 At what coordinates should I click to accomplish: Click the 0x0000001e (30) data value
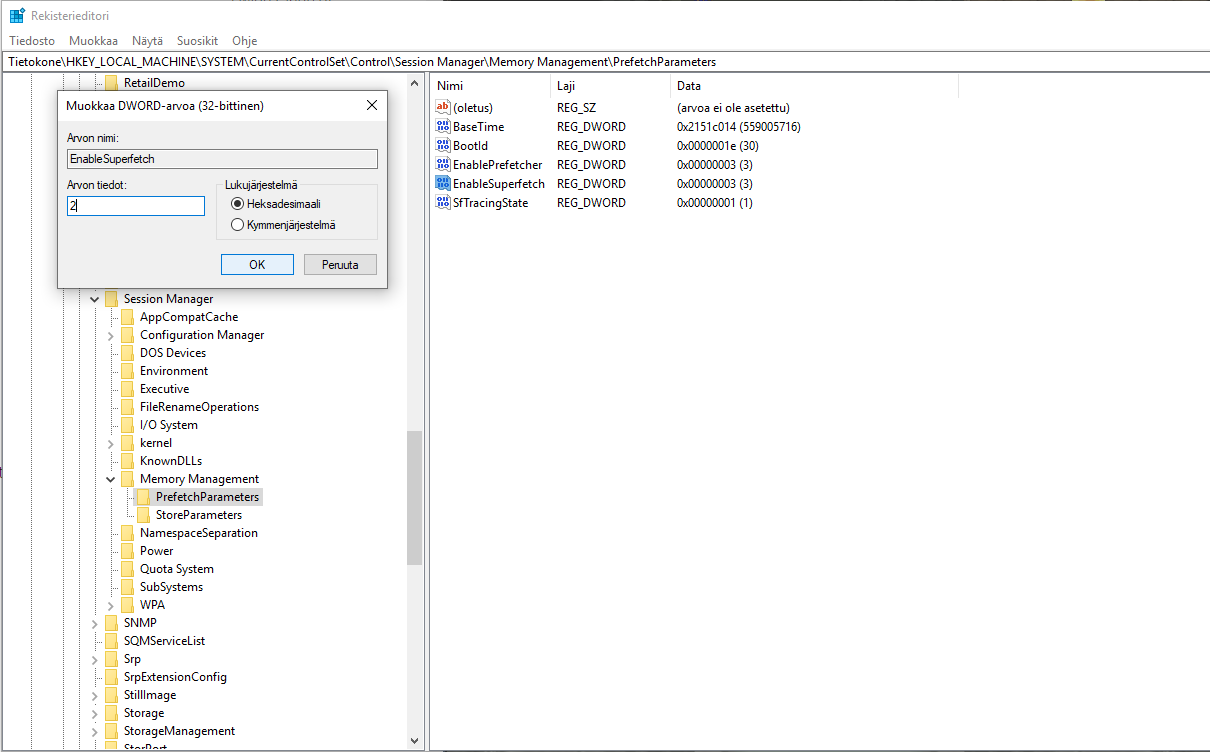click(718, 146)
